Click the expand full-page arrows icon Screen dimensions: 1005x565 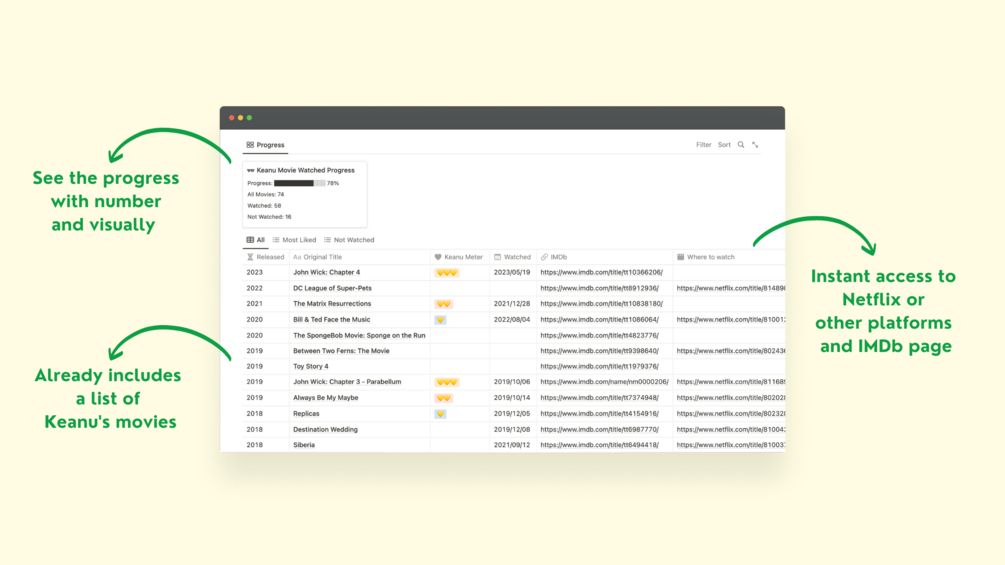click(x=755, y=145)
